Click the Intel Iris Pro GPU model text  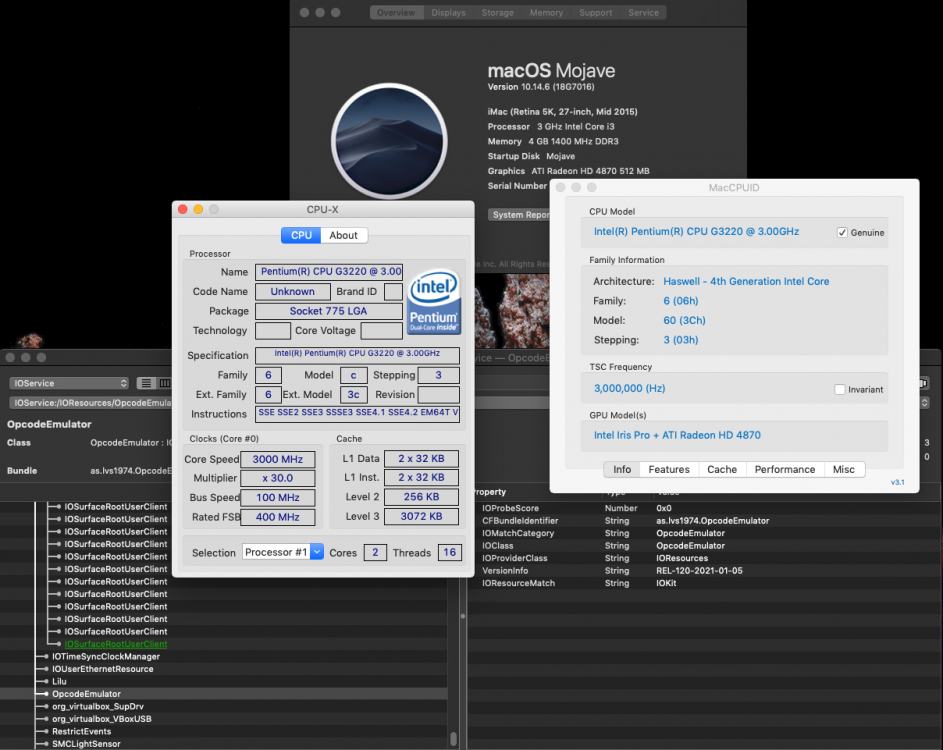point(677,435)
